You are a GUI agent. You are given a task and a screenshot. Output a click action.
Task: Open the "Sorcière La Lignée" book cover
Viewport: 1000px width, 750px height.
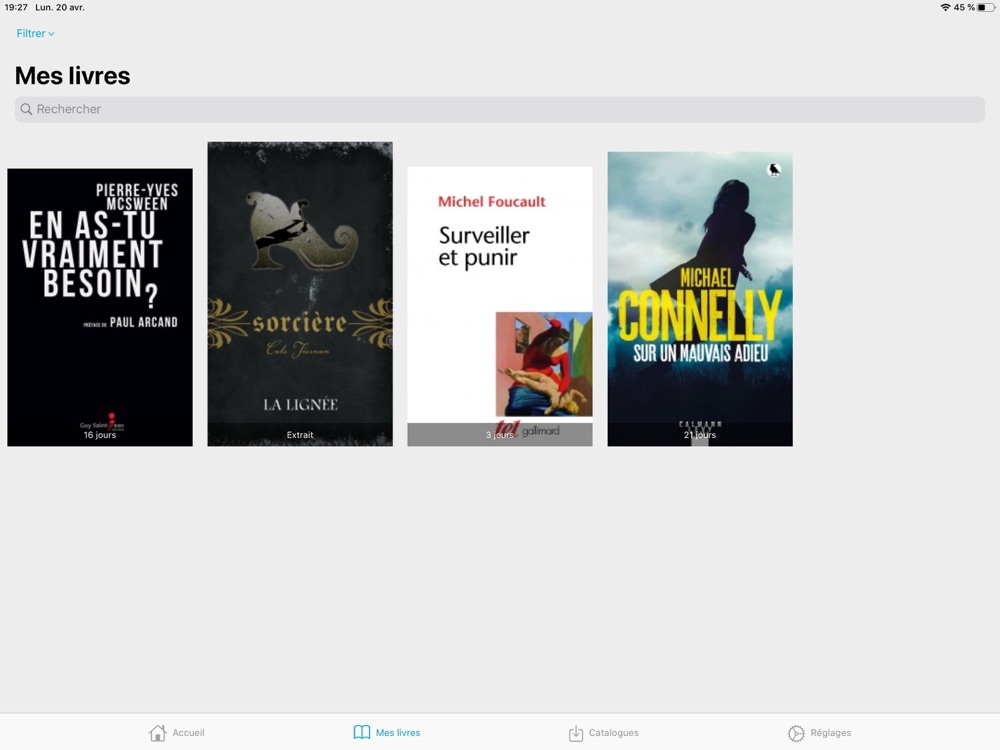(300, 294)
